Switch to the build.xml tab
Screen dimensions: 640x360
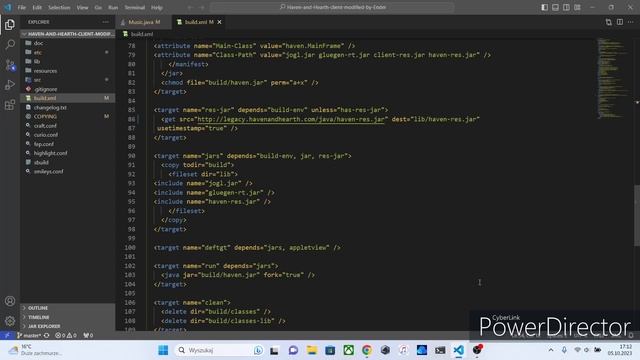[x=199, y=22]
